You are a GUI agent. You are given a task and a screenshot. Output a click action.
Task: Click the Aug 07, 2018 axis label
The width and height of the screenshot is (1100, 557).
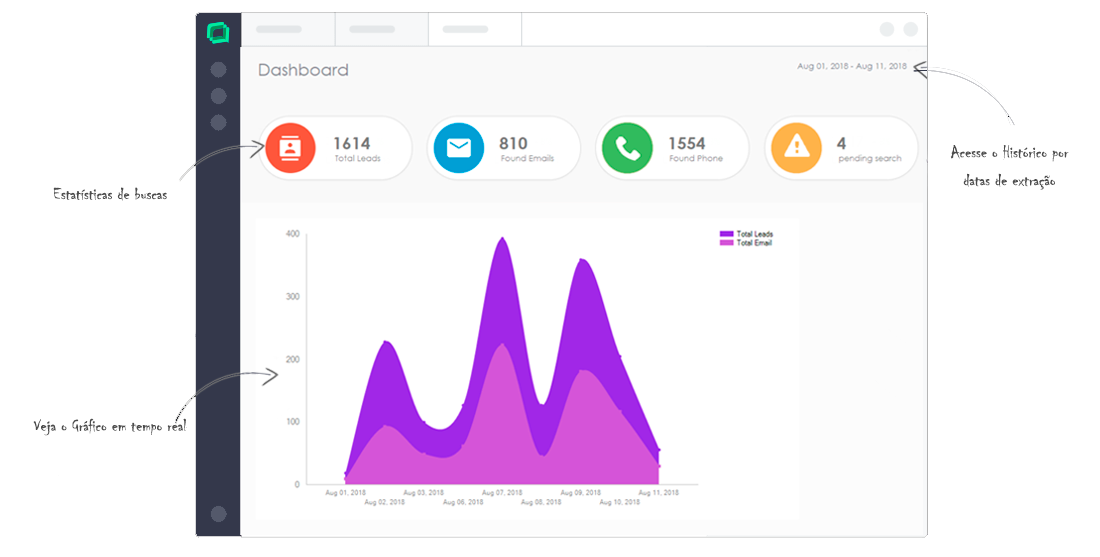(x=502, y=492)
